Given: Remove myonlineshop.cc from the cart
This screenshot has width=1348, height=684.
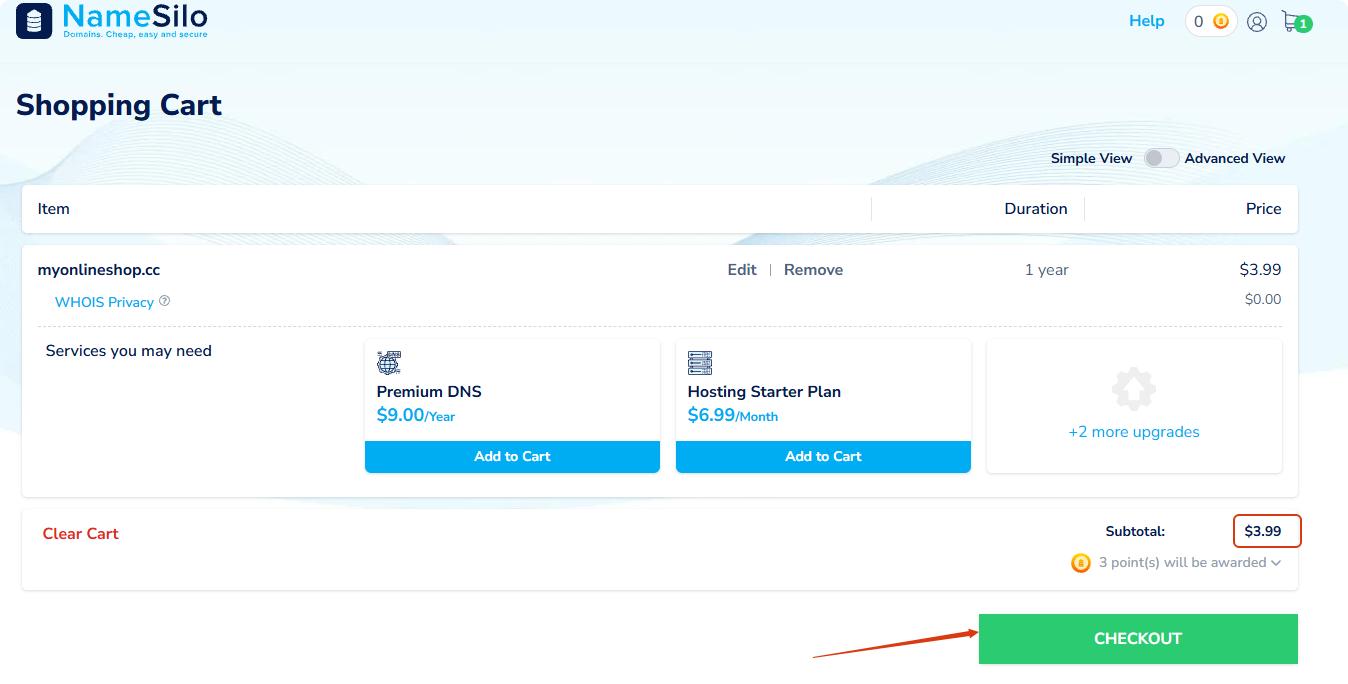Looking at the screenshot, I should (x=813, y=270).
